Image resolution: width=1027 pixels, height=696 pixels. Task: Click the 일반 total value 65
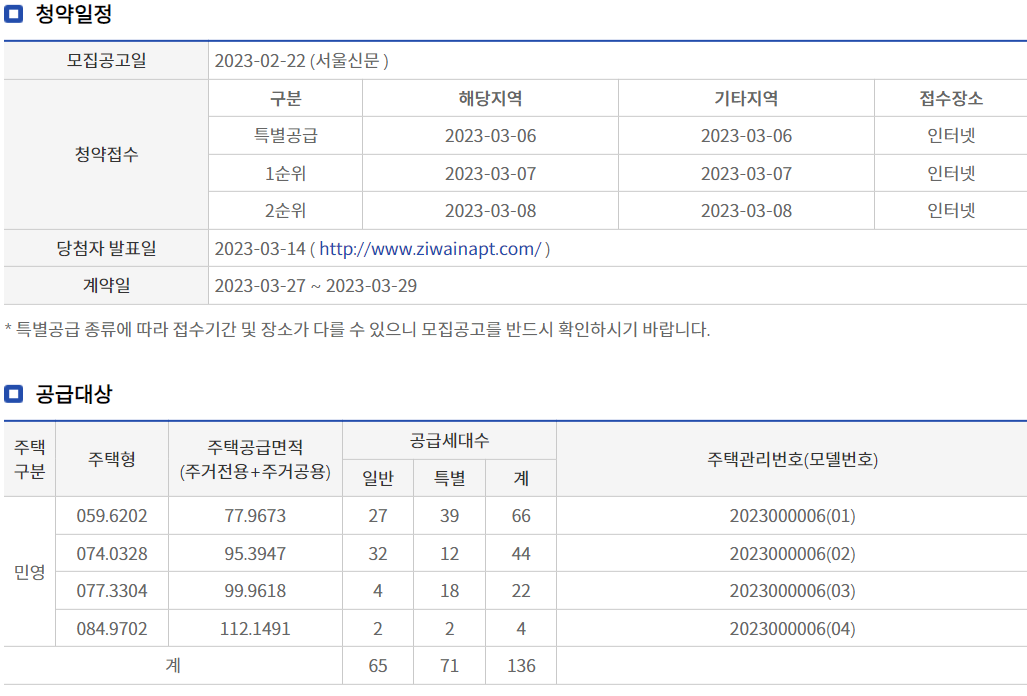(x=378, y=666)
